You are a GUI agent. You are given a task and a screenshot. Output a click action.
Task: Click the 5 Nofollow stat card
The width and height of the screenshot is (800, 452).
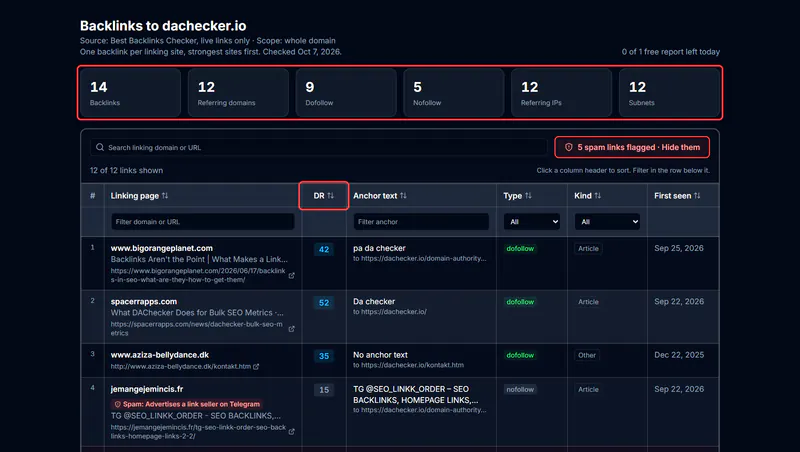(454, 93)
